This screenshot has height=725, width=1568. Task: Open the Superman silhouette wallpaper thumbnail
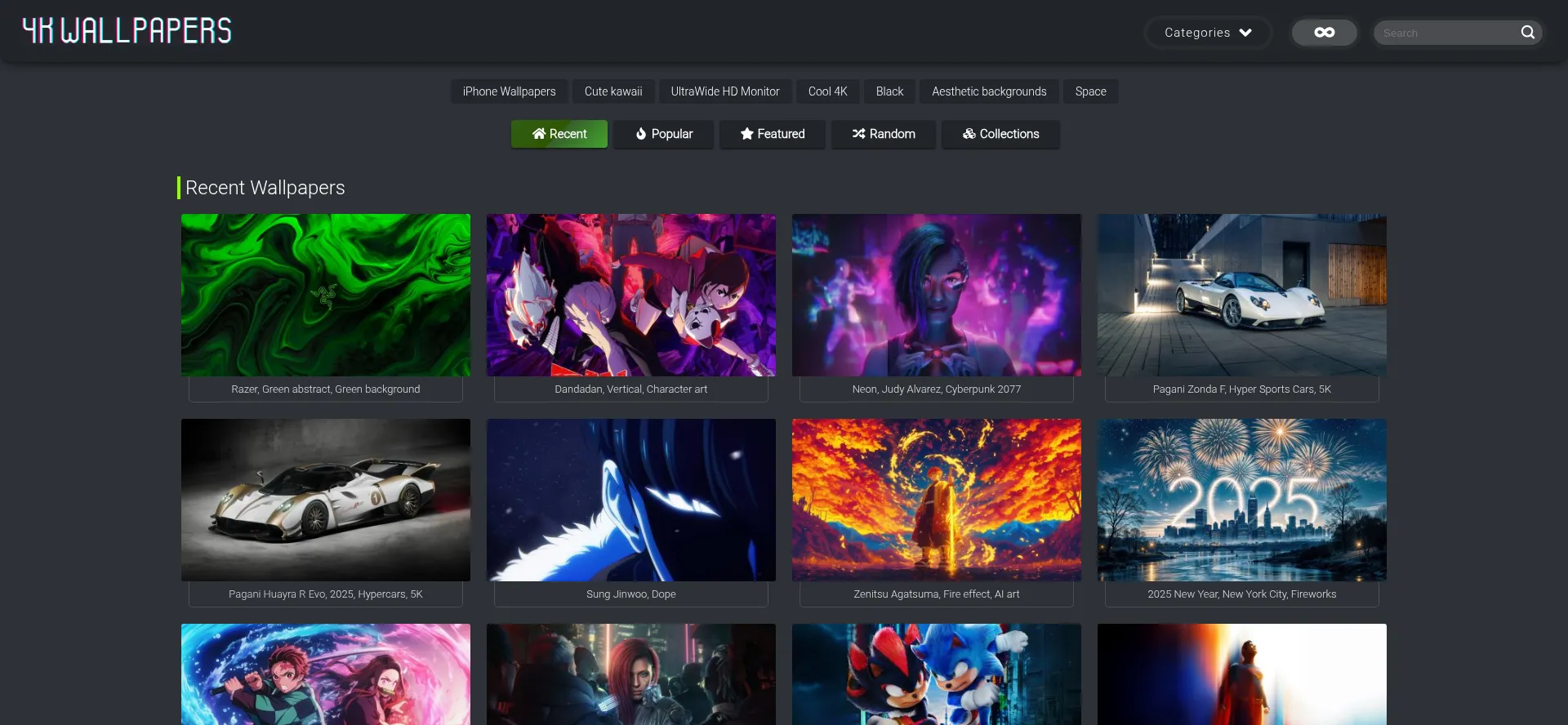coord(1242,674)
